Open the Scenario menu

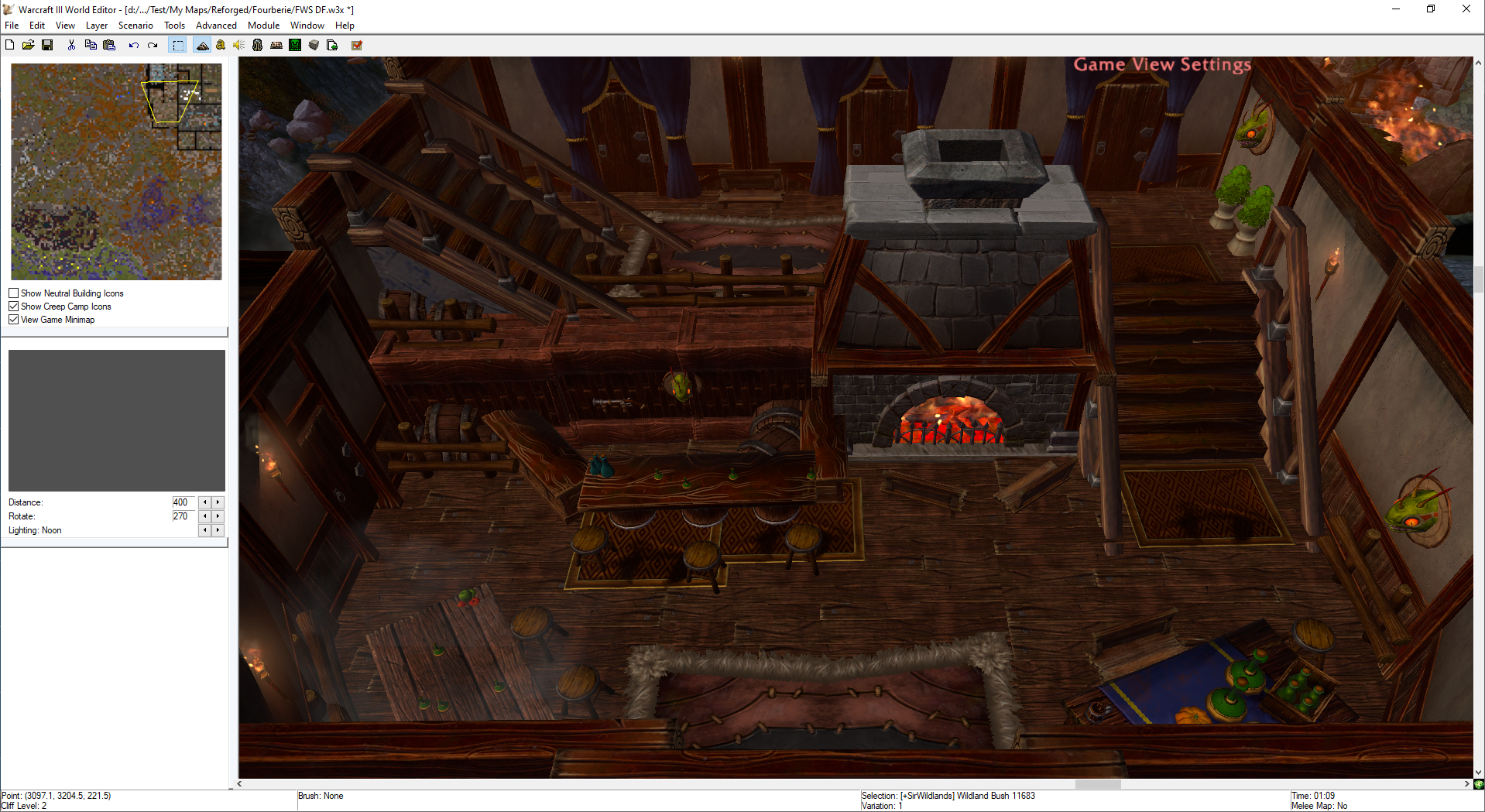135,26
